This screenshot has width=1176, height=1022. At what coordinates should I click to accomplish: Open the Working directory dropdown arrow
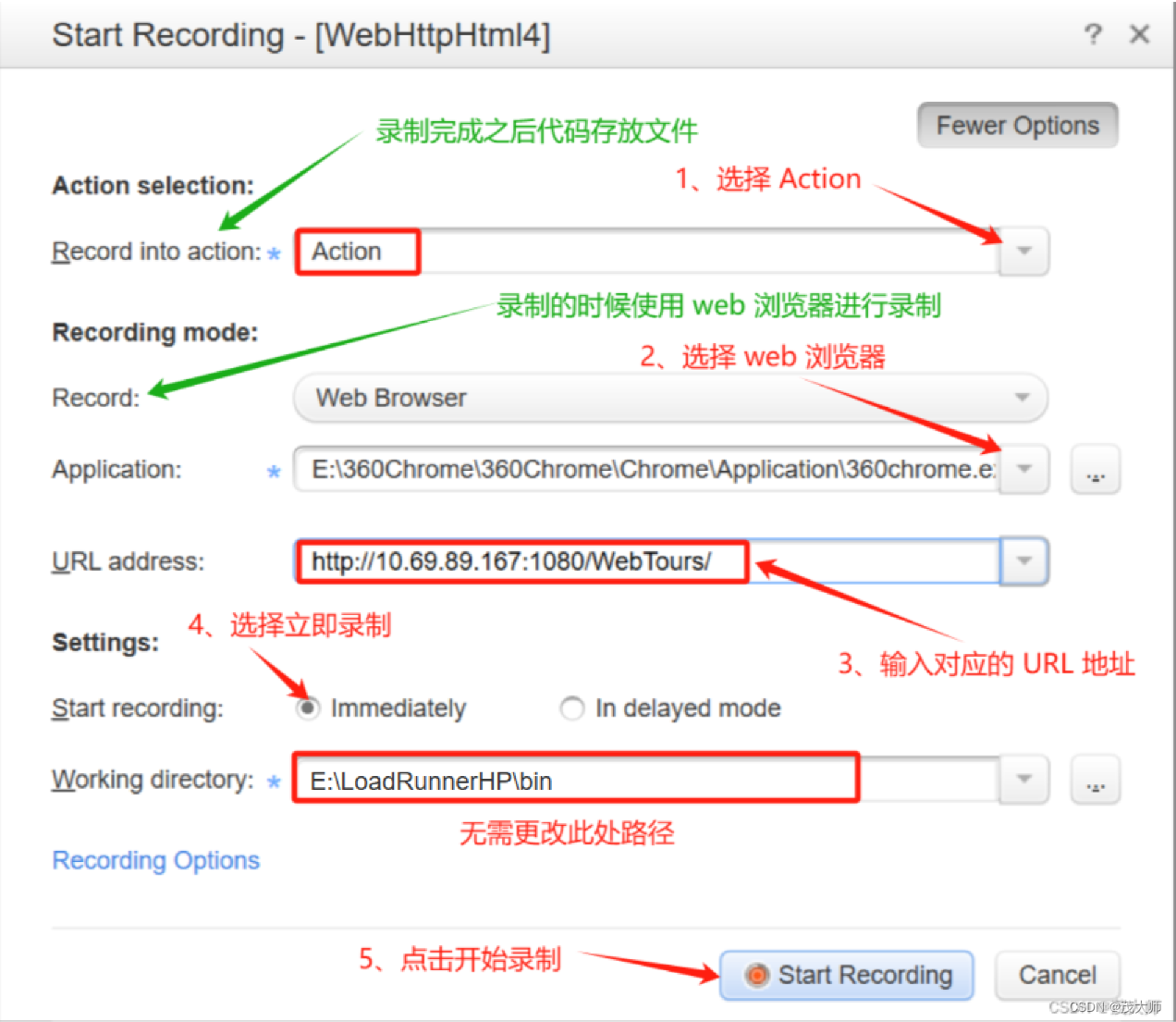click(1023, 780)
